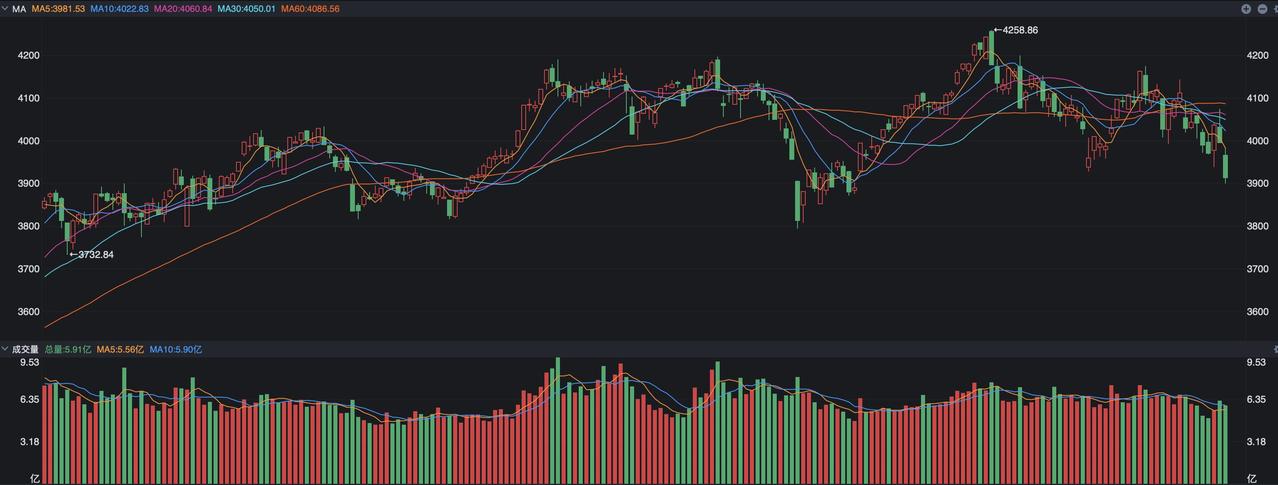This screenshot has width=1278, height=485.
Task: Click the 总量:5.91亿 volume total
Action: 68,349
